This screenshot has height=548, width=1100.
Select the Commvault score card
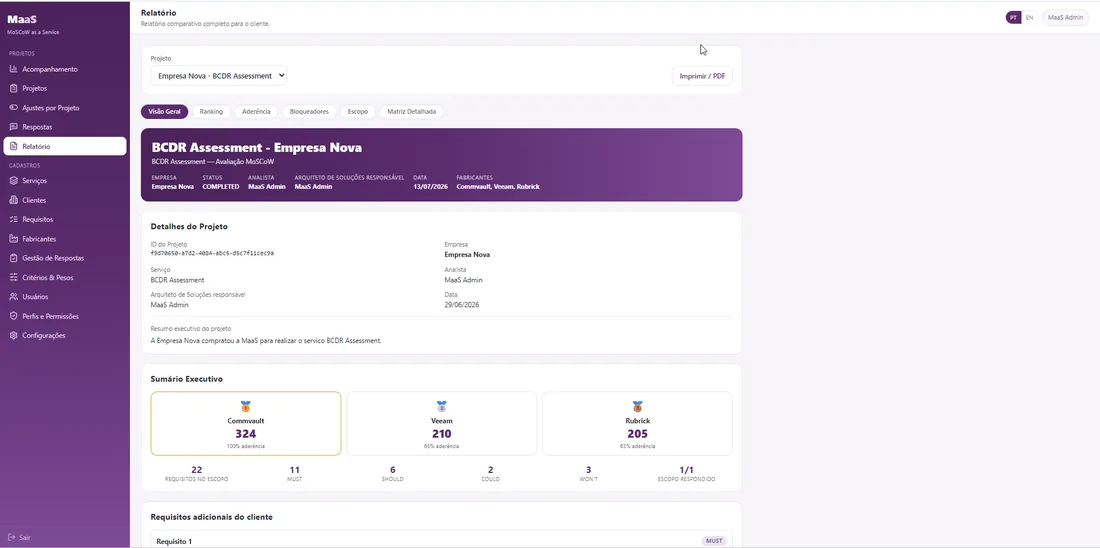(x=246, y=424)
